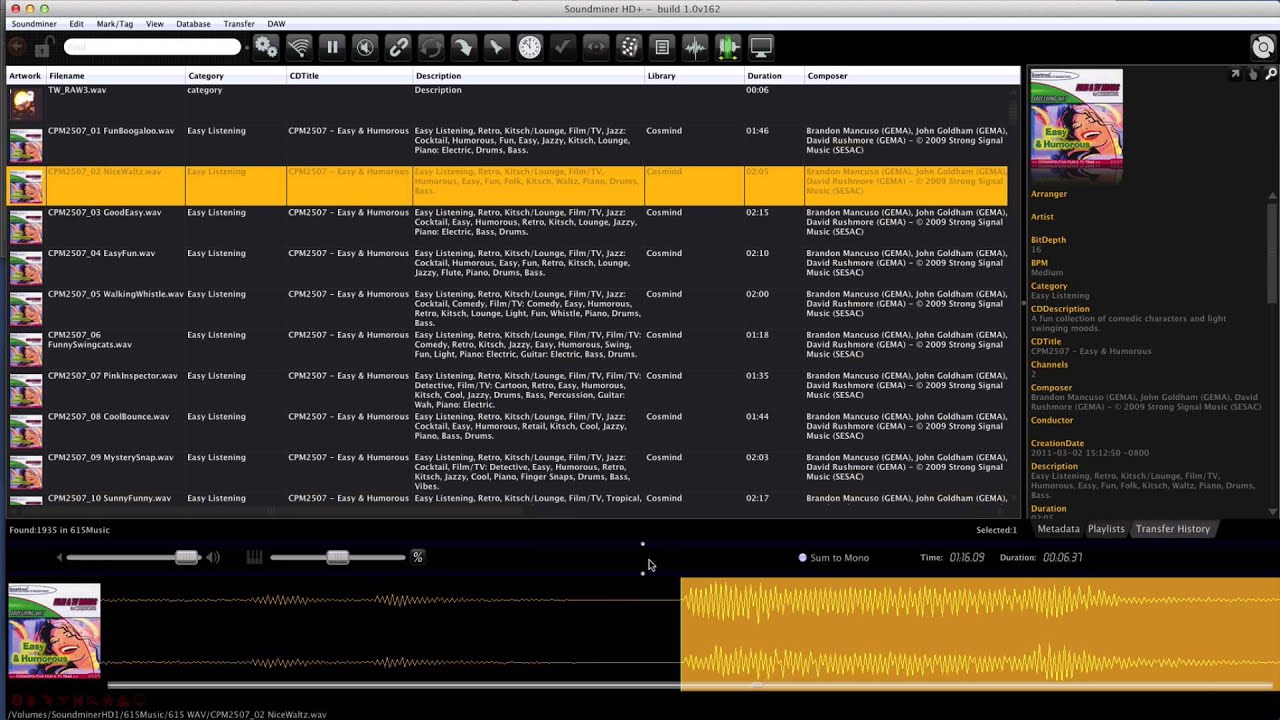The width and height of the screenshot is (1280, 720).
Task: Click the magnifier icon in metadata panel
Action: click(1271, 74)
